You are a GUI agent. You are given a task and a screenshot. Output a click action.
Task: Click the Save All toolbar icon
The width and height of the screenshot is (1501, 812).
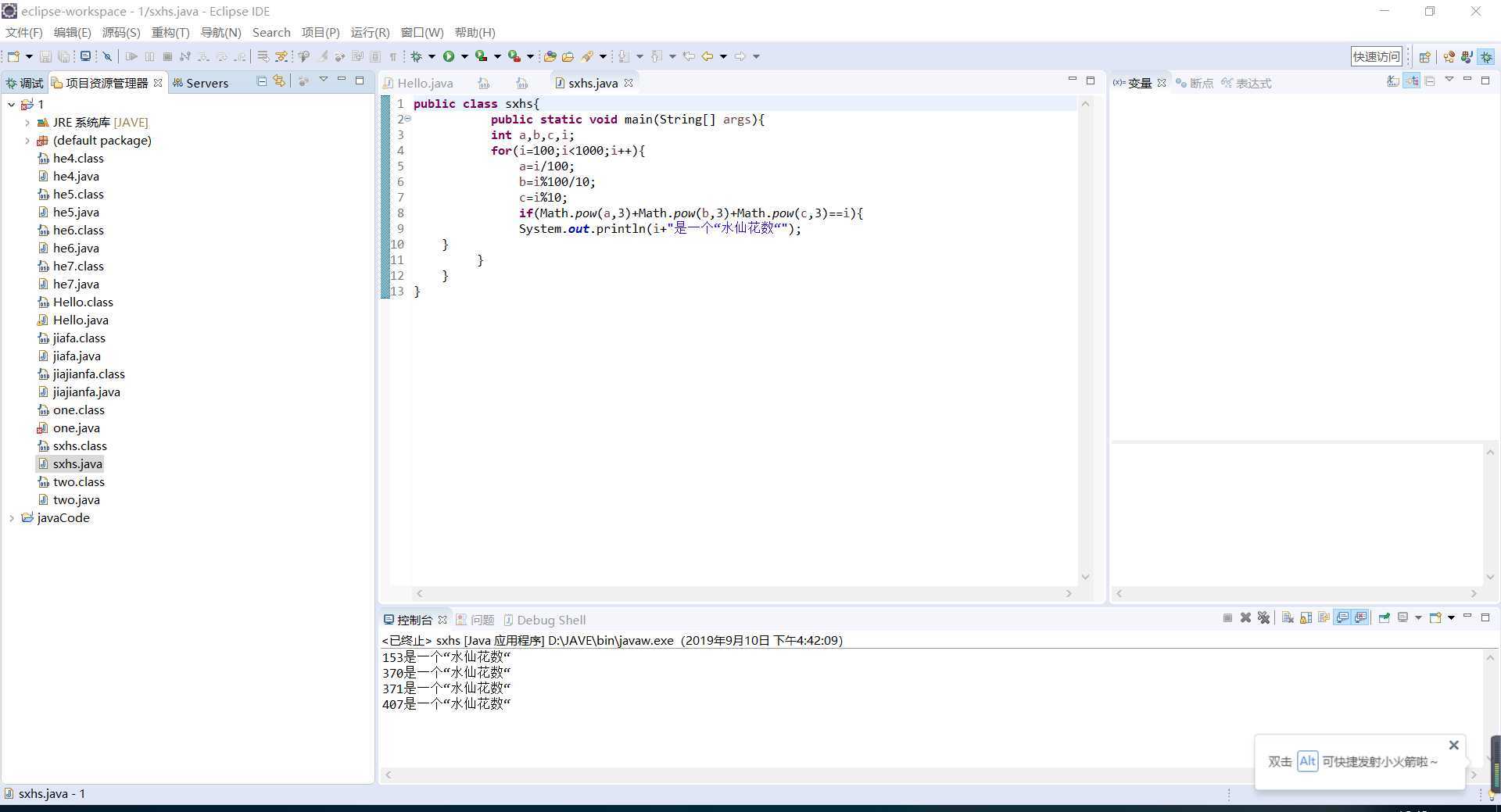pyautogui.click(x=63, y=56)
